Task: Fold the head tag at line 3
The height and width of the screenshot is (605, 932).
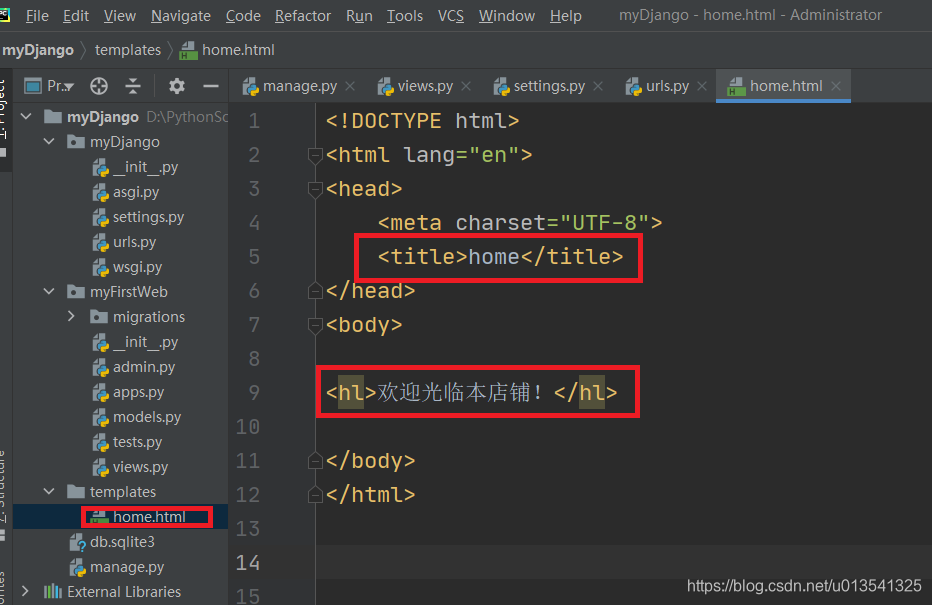Action: click(315, 189)
